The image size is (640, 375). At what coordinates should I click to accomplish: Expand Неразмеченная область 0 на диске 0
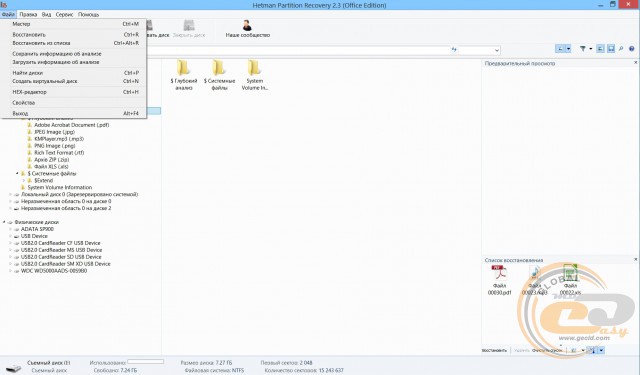tap(10, 202)
